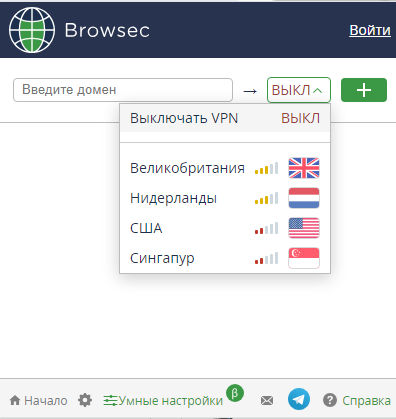
Task: Click the Войти login link
Action: coord(370,30)
